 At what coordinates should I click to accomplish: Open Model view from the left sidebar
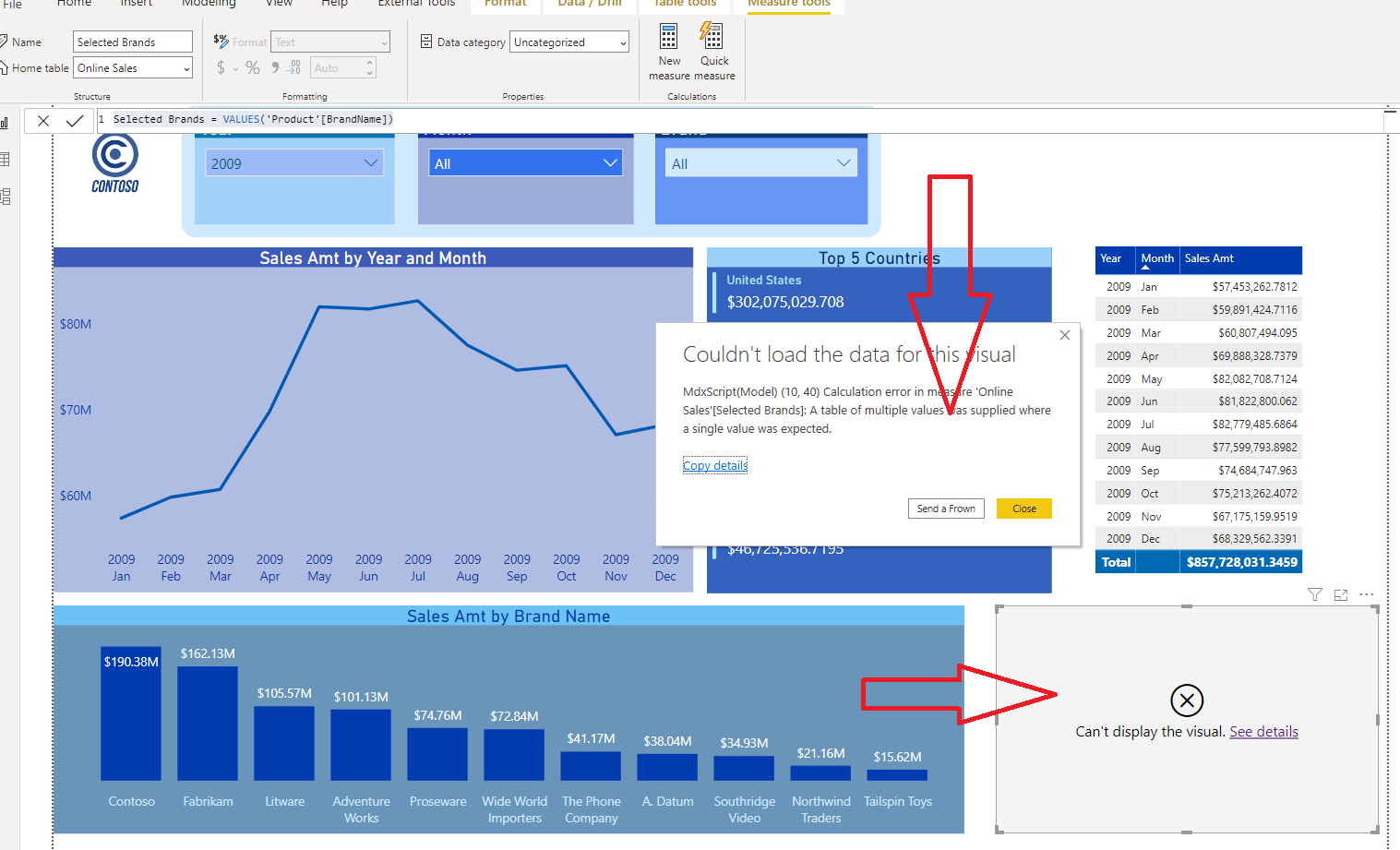click(5, 197)
